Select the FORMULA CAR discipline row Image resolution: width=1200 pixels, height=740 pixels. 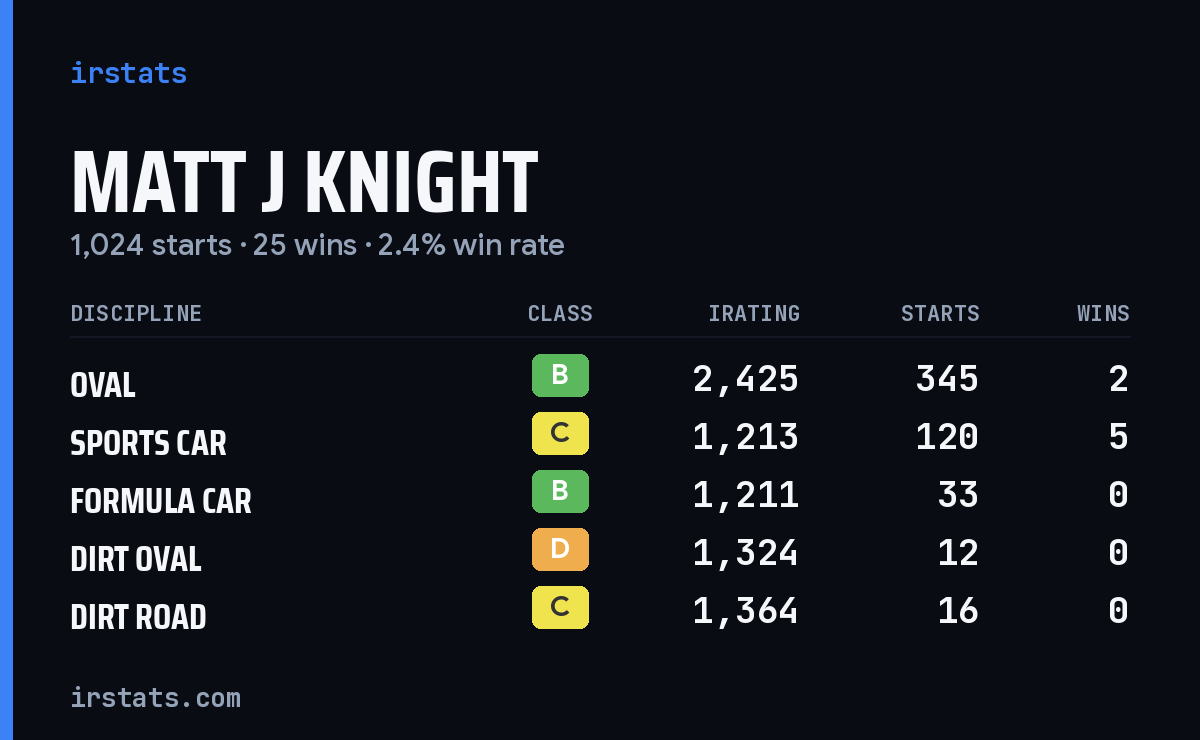tap(600, 495)
